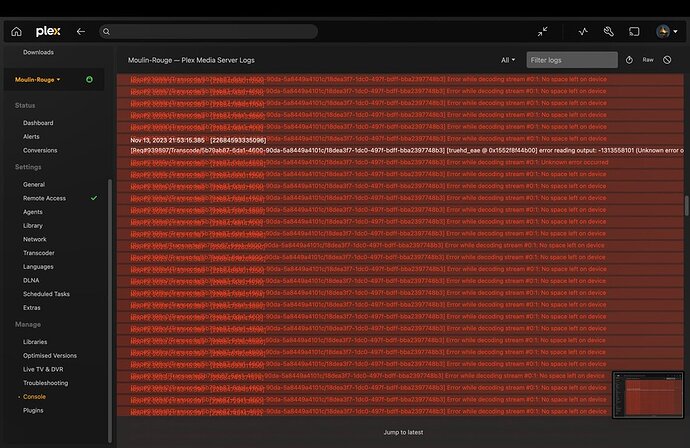The width and height of the screenshot is (690, 448).
Task: Open the activity pulse icon
Action: click(x=583, y=31)
